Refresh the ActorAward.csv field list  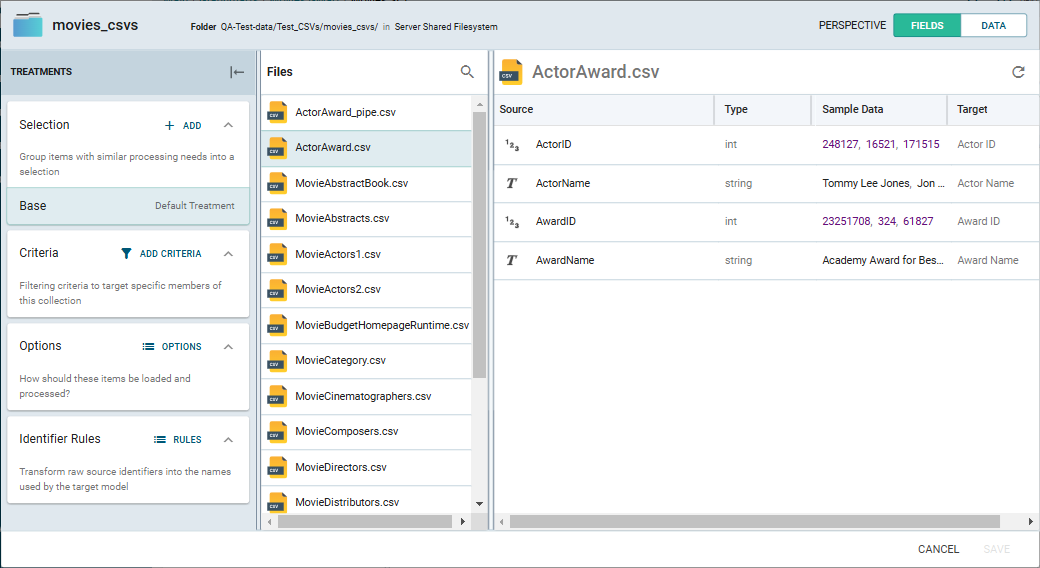pos(1018,72)
